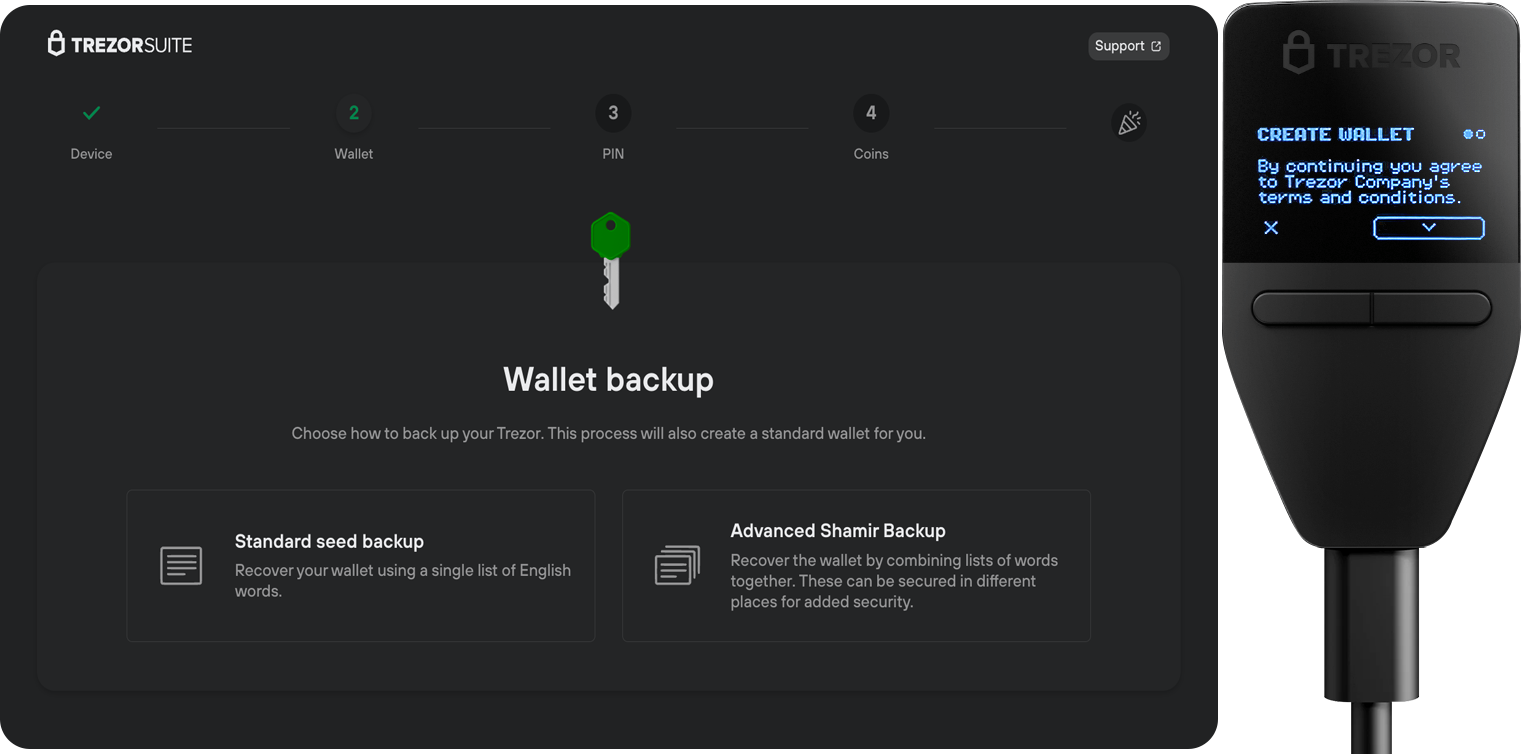Click the stacked documents Shamir backup icon

point(677,566)
